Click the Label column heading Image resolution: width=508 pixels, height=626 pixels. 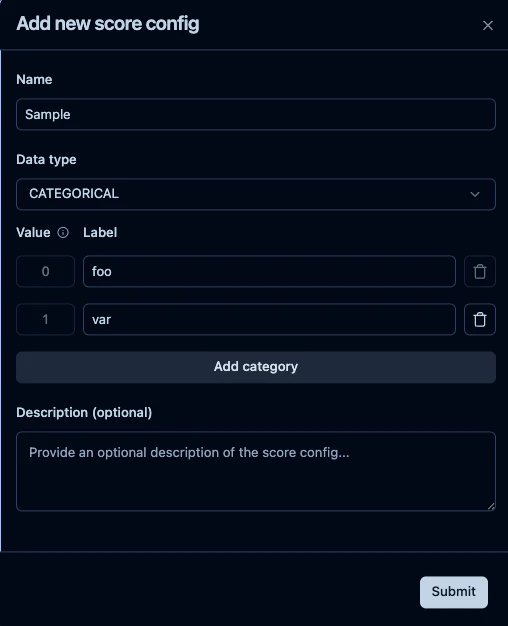click(100, 232)
